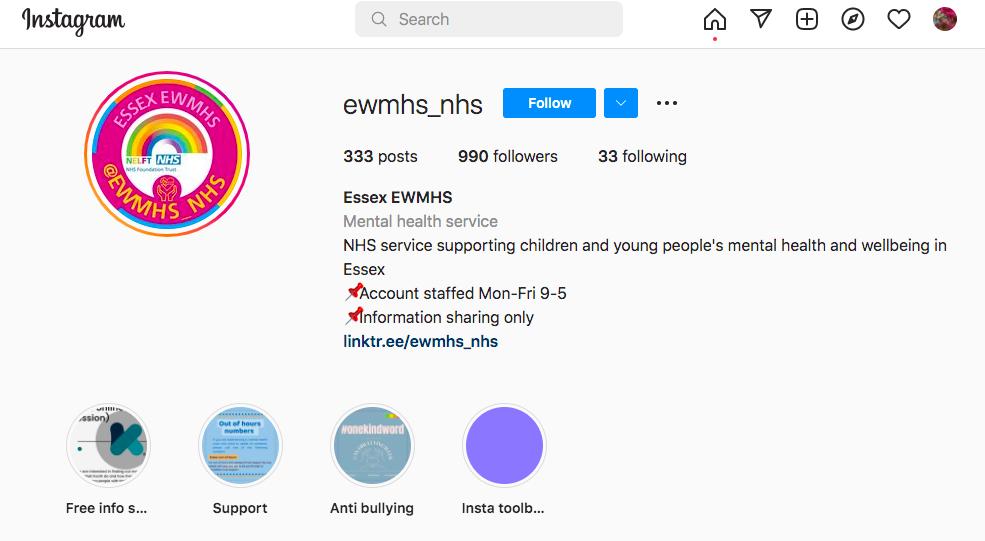View the 990 followers list
Viewport: 985px width, 541px height.
pyautogui.click(x=508, y=156)
